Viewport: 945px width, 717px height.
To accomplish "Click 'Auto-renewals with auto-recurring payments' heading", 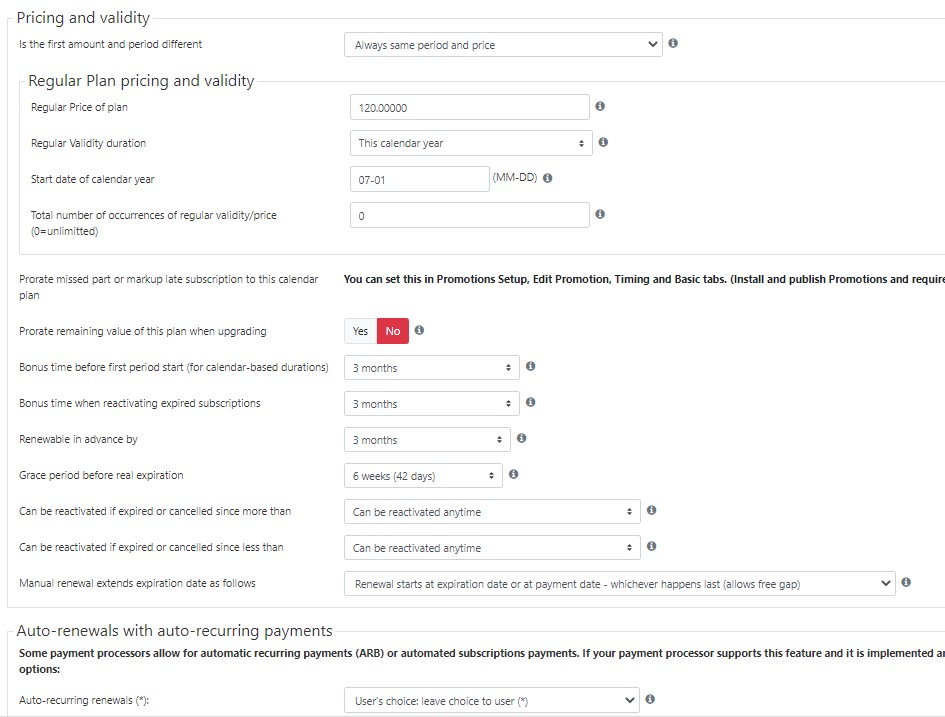I will click(x=174, y=631).
